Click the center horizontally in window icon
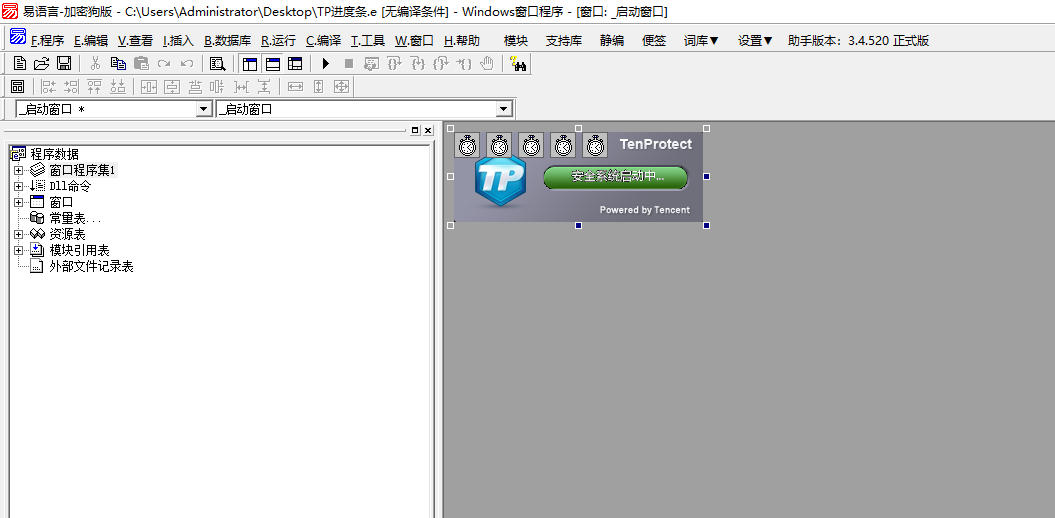Viewport: 1055px width, 518px height. coord(149,86)
